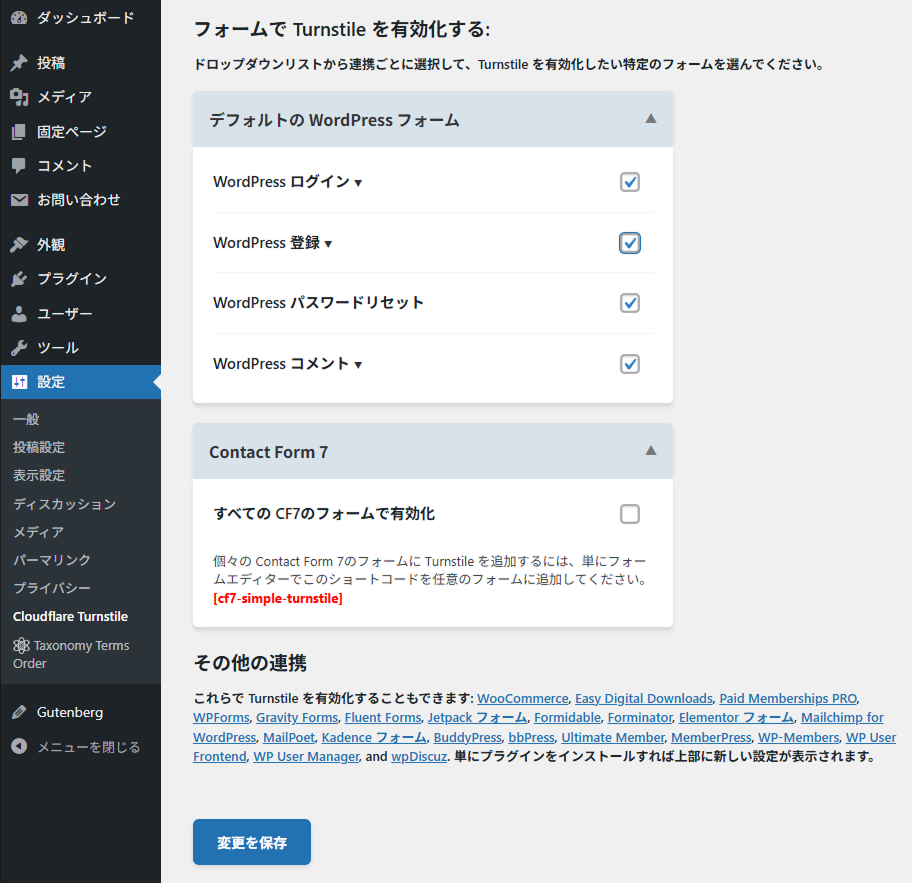Disable the WordPress パスワードリセット checkbox
Screen dimensions: 912x883
click(x=629, y=303)
